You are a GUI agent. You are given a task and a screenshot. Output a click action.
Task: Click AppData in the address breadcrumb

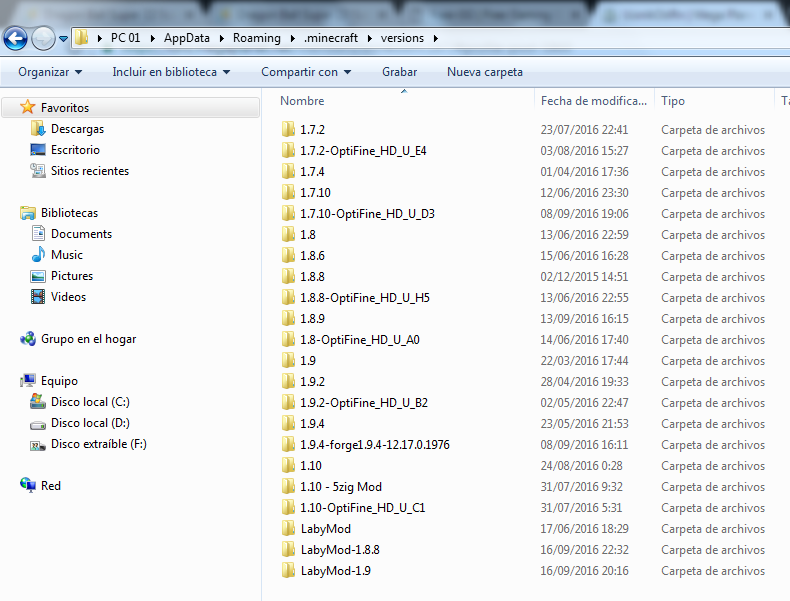186,38
